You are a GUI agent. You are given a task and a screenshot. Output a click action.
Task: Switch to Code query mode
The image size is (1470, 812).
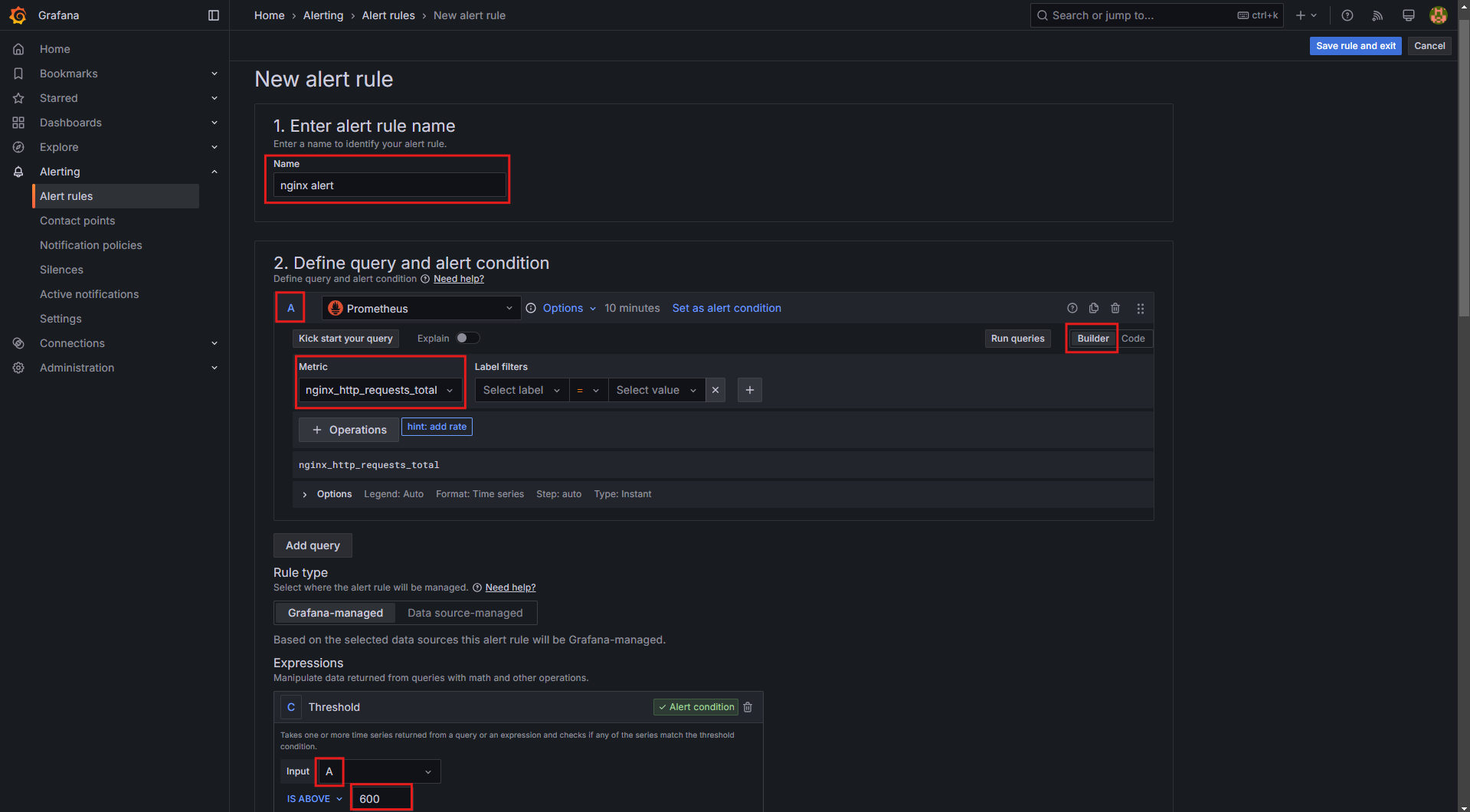[1133, 339]
